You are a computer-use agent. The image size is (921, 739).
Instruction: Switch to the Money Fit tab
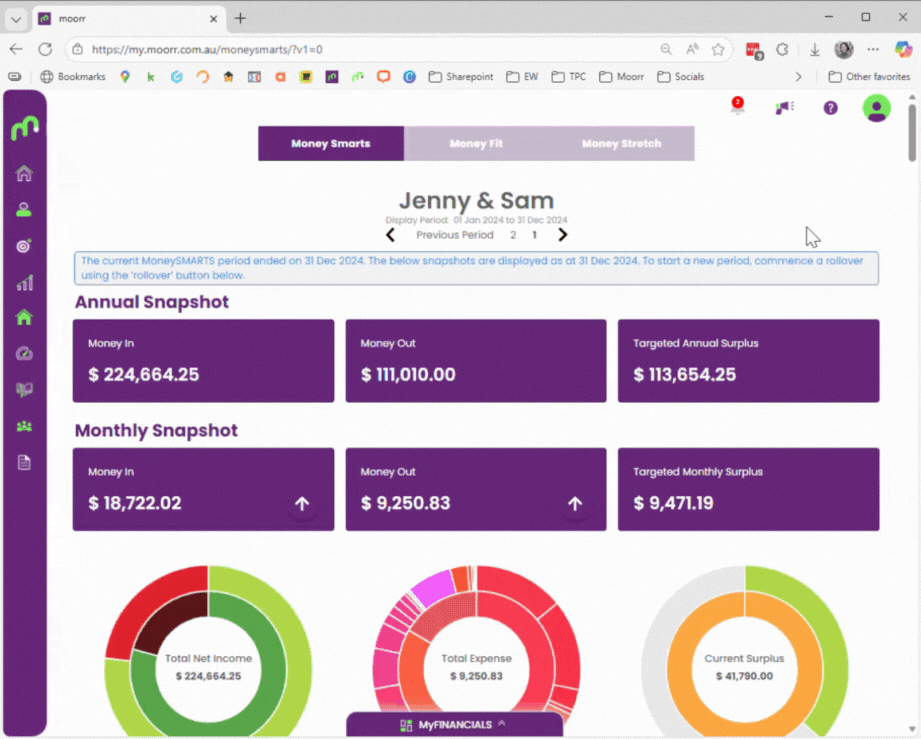click(x=476, y=144)
